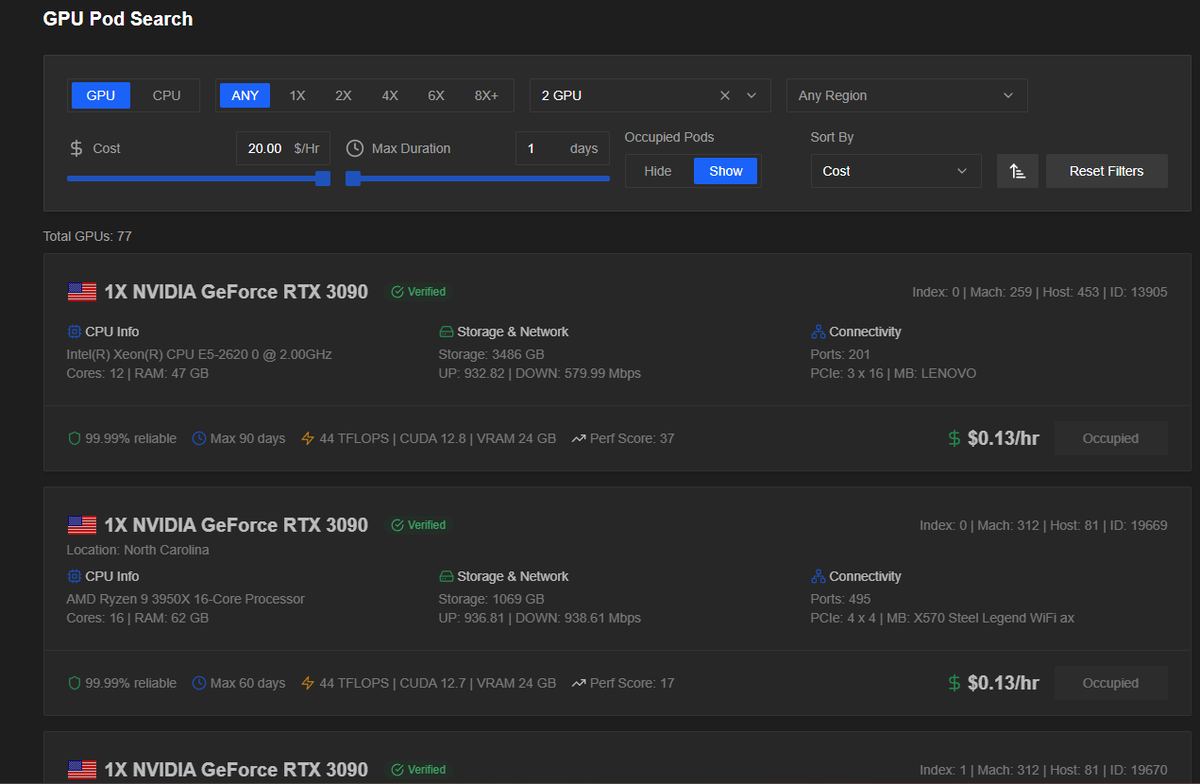Toggle sort order direction icon
Image resolution: width=1200 pixels, height=784 pixels.
pyautogui.click(x=1018, y=171)
